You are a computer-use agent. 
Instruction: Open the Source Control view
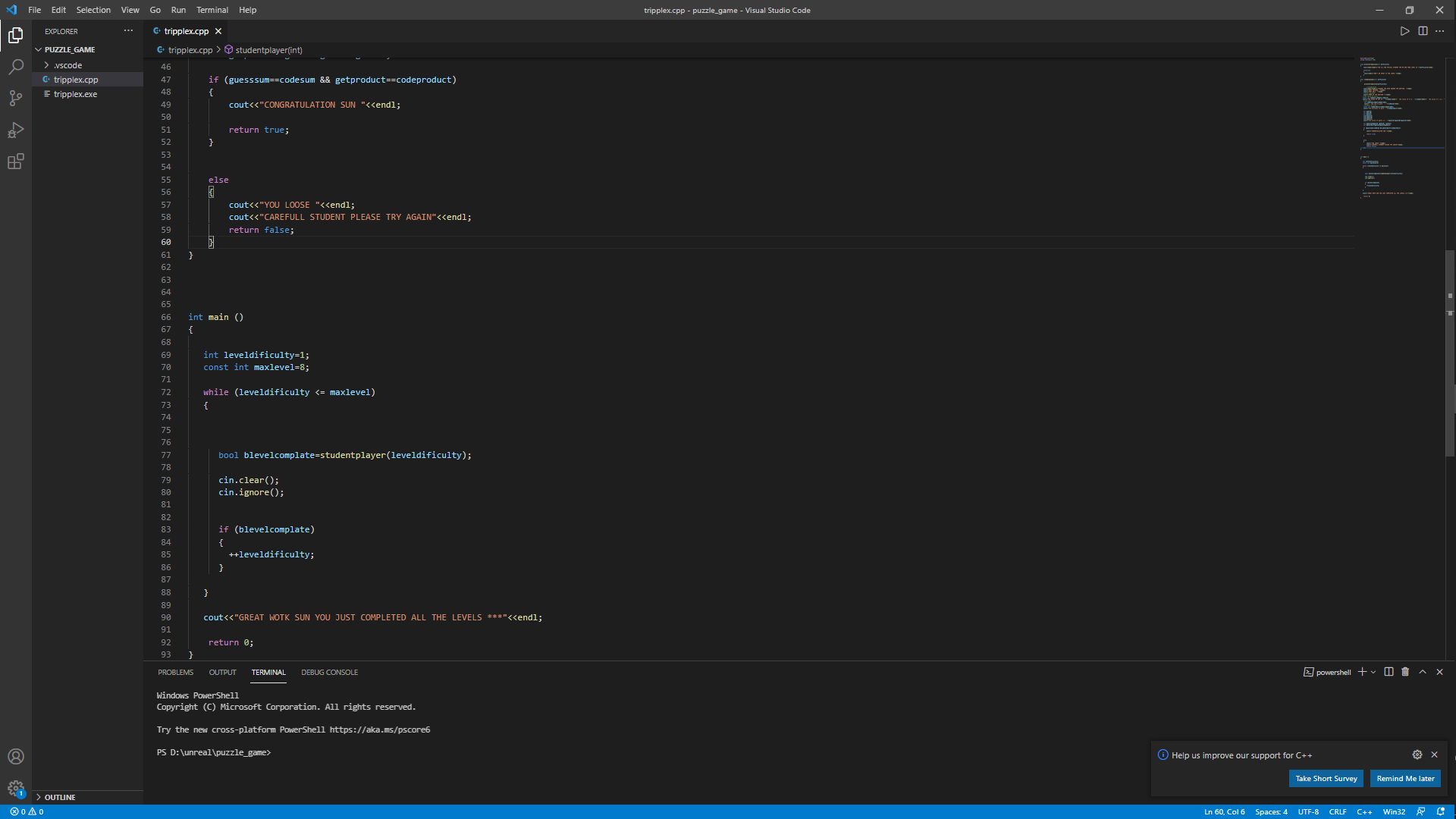click(x=15, y=99)
